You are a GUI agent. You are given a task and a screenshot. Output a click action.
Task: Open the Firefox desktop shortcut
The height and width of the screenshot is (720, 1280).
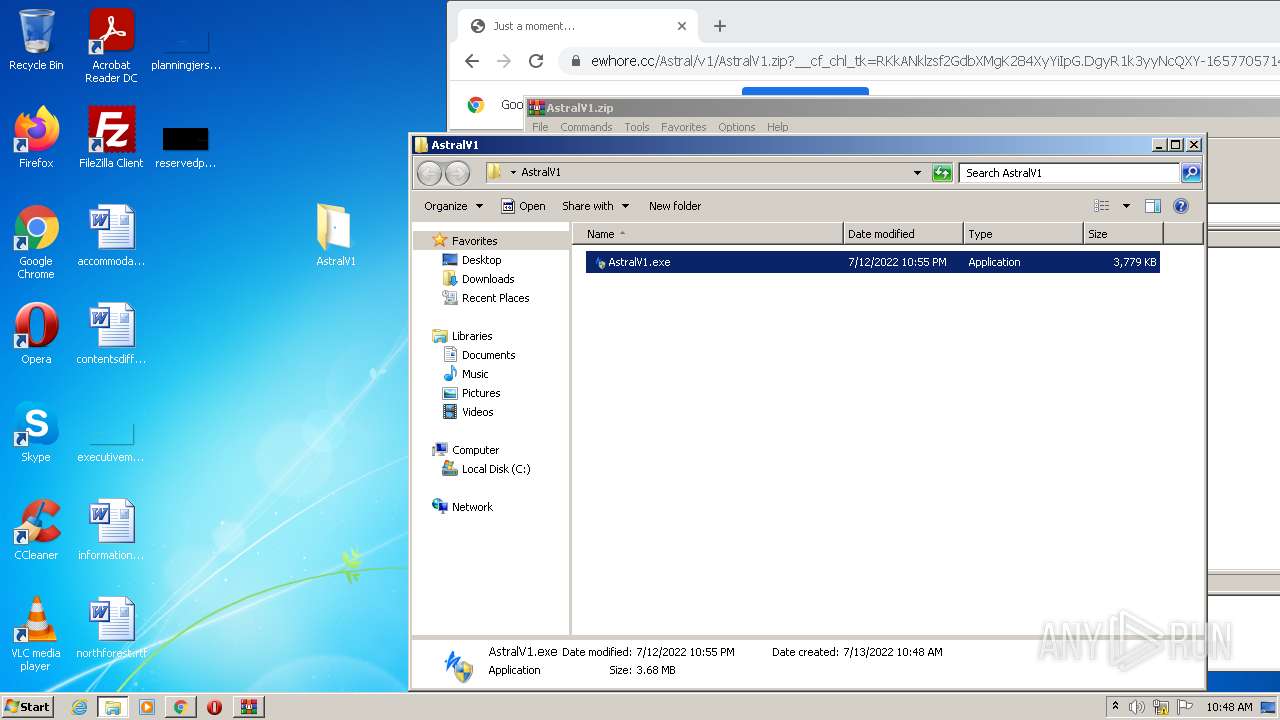coord(36,138)
